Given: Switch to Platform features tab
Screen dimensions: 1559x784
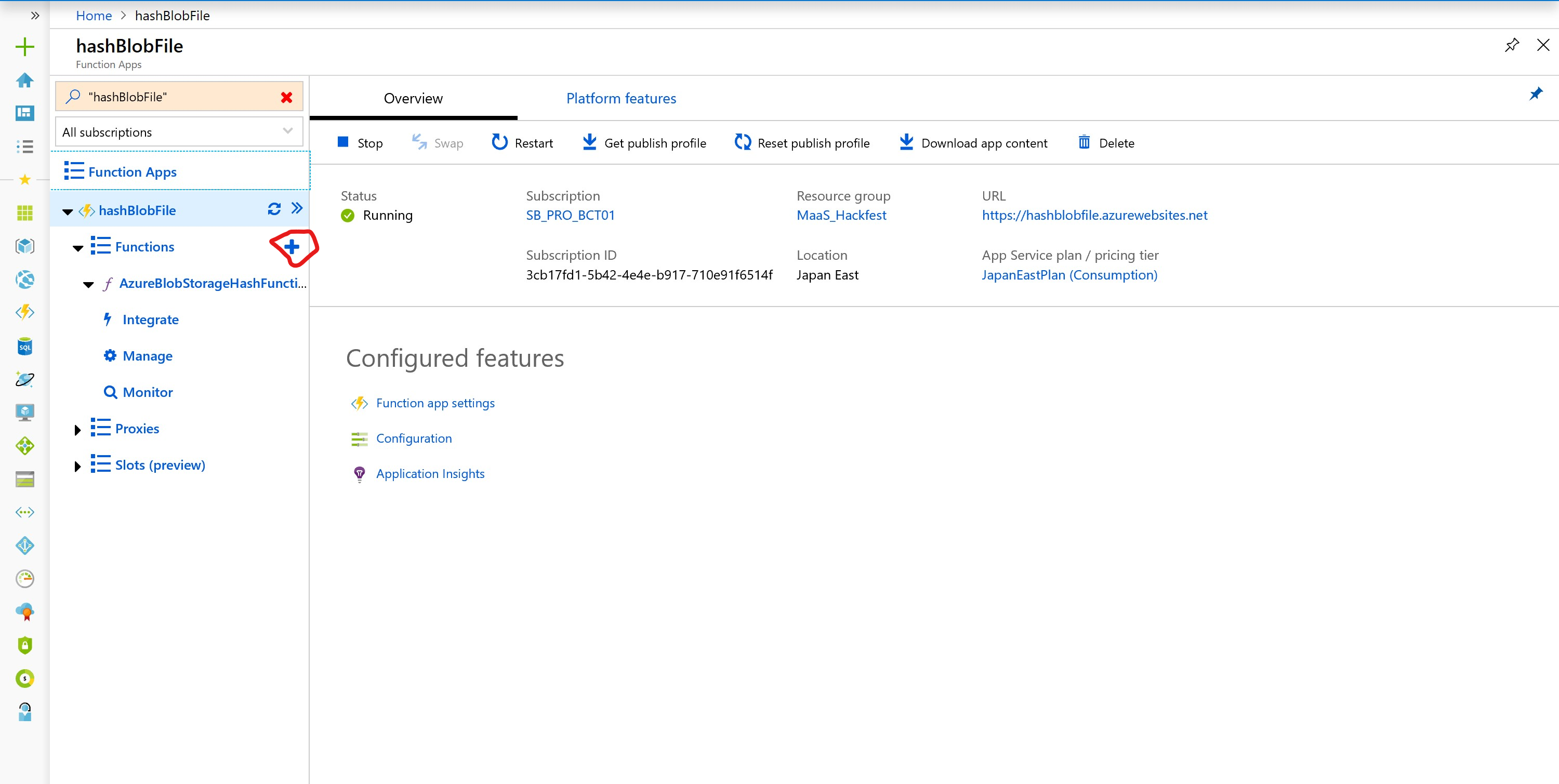Looking at the screenshot, I should point(621,99).
